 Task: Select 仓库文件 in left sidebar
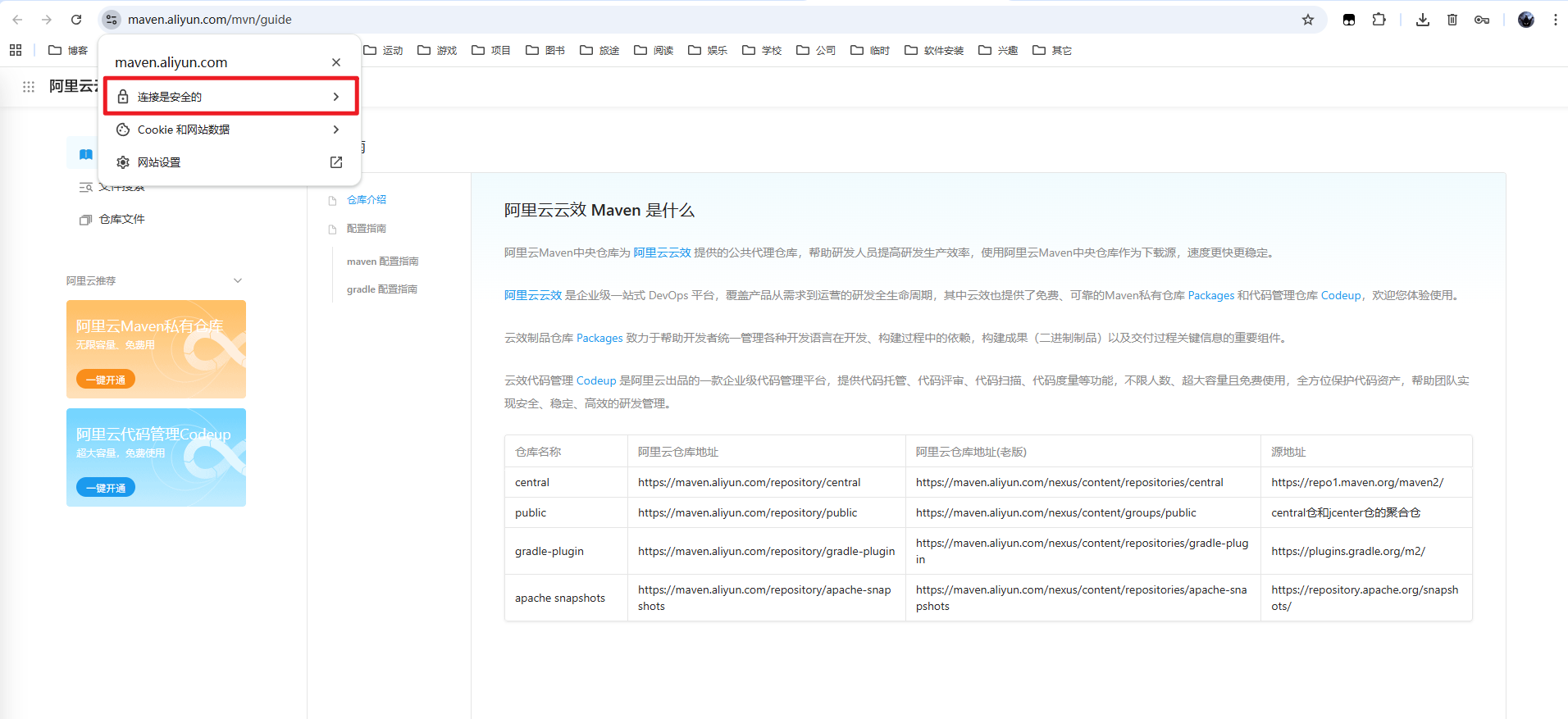(x=121, y=220)
